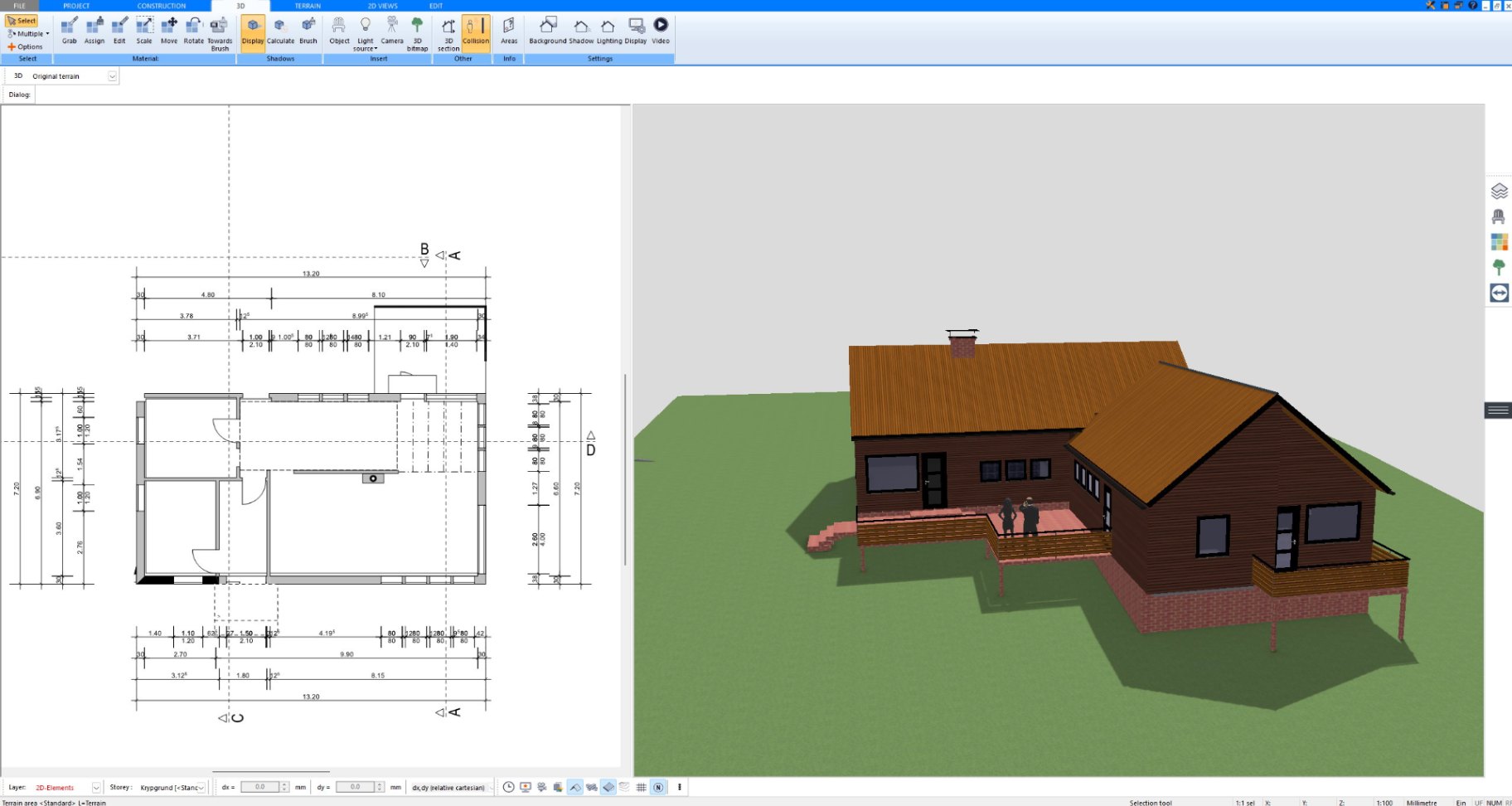Viewport: 1512px width, 806px height.
Task: Click the dy value stepper arrows
Action: 380,787
